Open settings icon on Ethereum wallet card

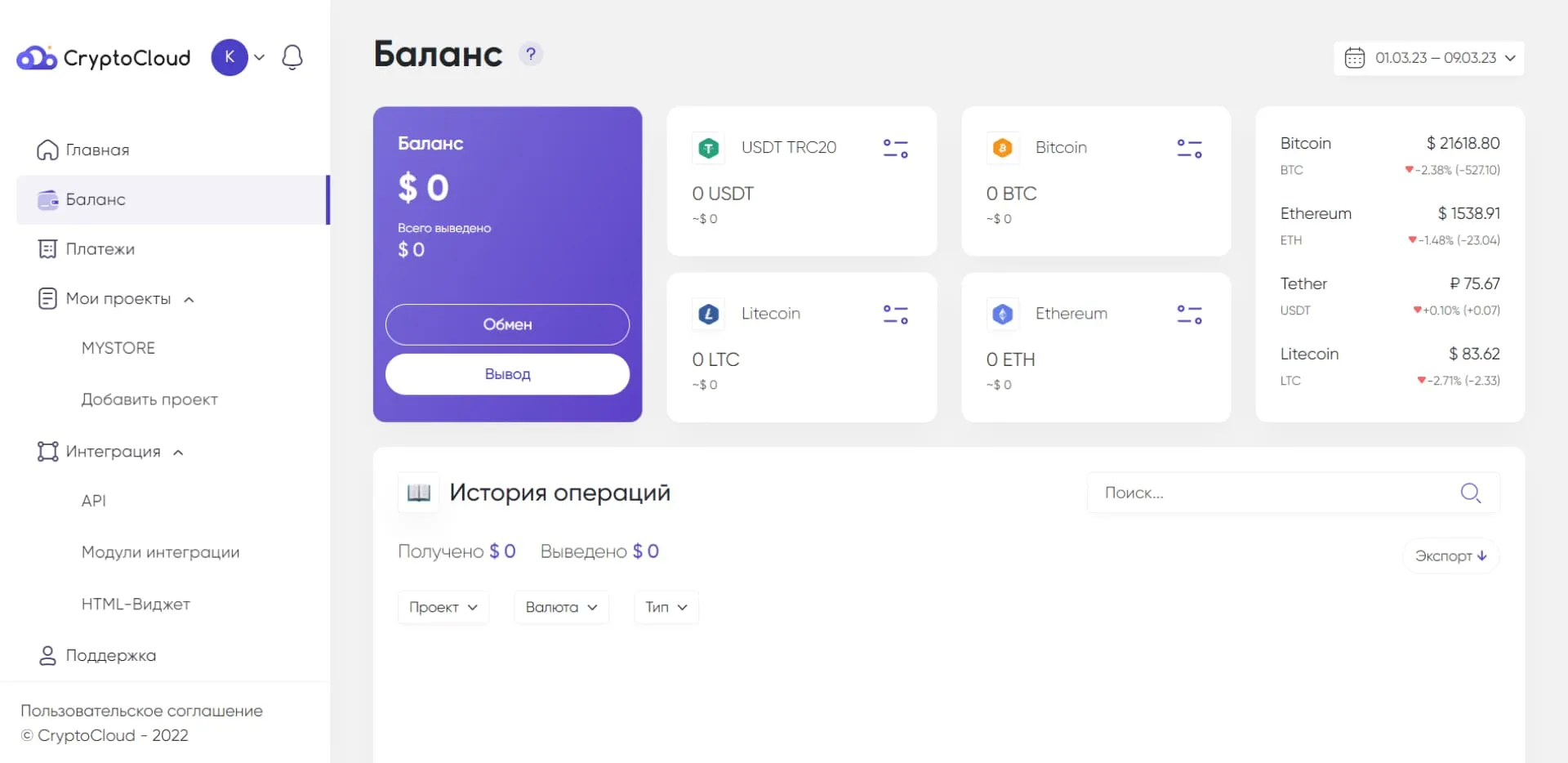point(1189,314)
